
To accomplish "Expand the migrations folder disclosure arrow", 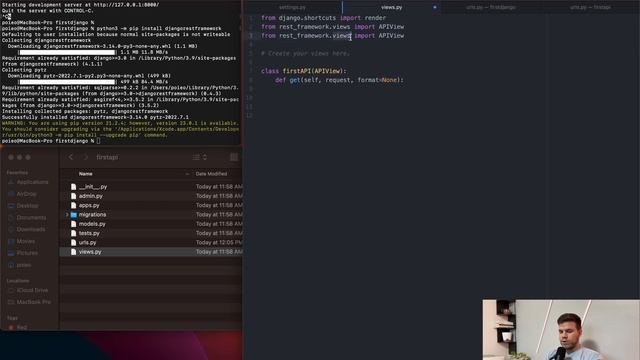I will click(x=67, y=214).
